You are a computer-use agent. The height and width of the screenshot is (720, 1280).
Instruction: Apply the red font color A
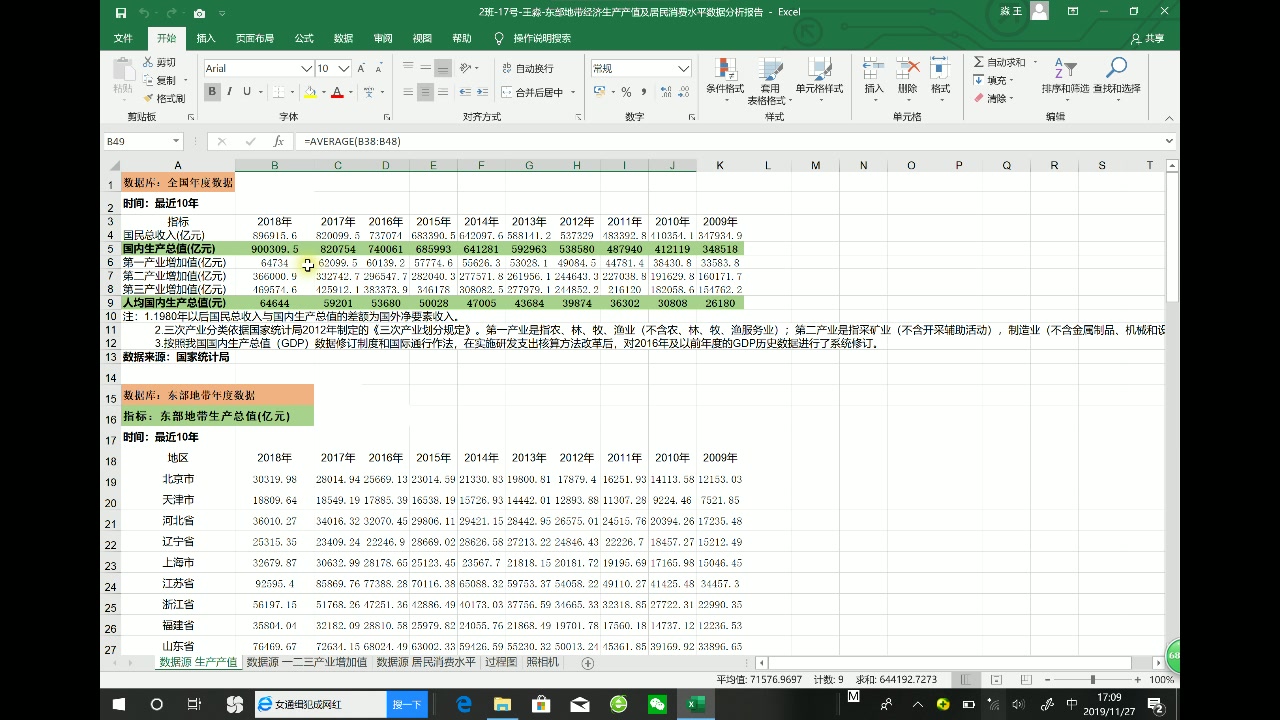pos(337,92)
